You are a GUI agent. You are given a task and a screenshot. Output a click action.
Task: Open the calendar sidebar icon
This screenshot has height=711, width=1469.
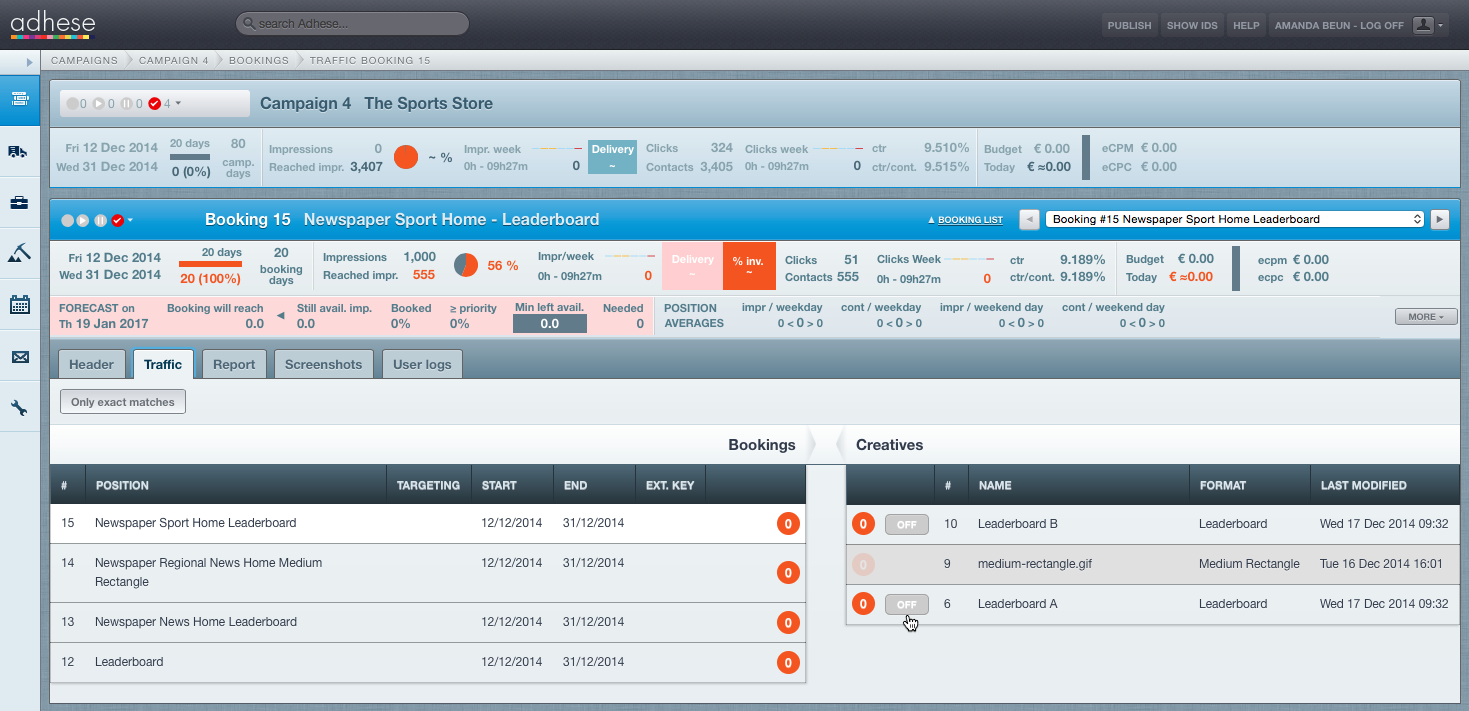[x=19, y=305]
